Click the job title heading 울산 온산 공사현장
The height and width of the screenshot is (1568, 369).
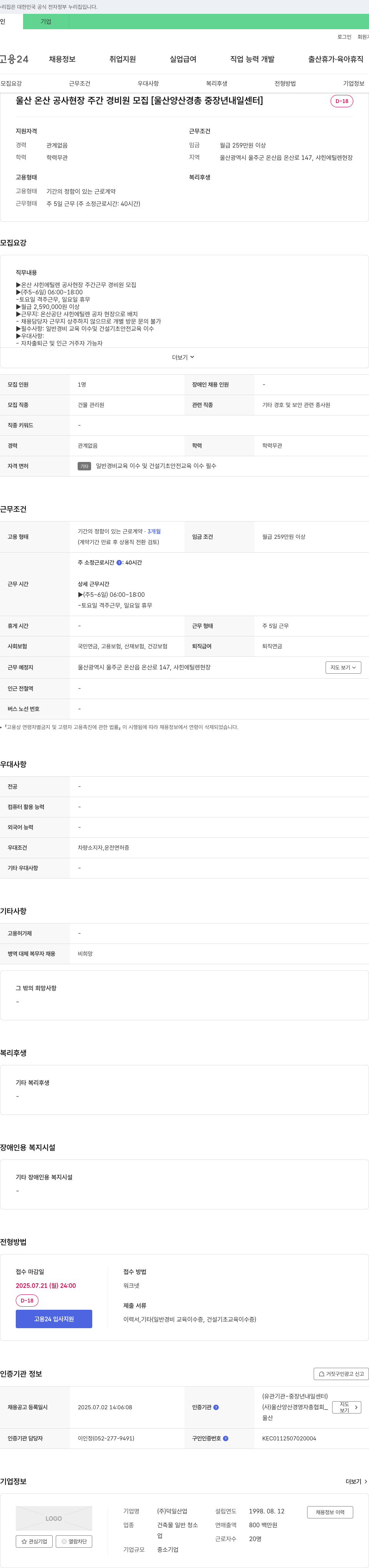coord(140,100)
